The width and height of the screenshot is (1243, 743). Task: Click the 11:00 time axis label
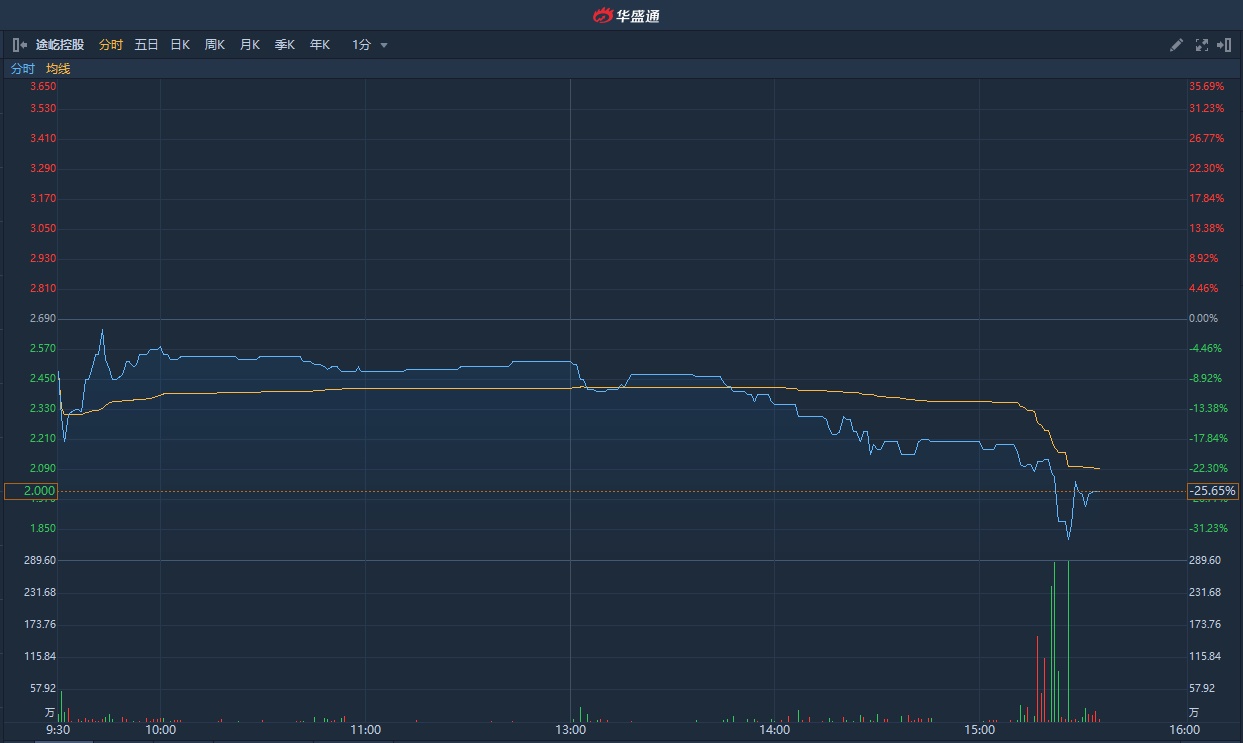pyautogui.click(x=365, y=730)
